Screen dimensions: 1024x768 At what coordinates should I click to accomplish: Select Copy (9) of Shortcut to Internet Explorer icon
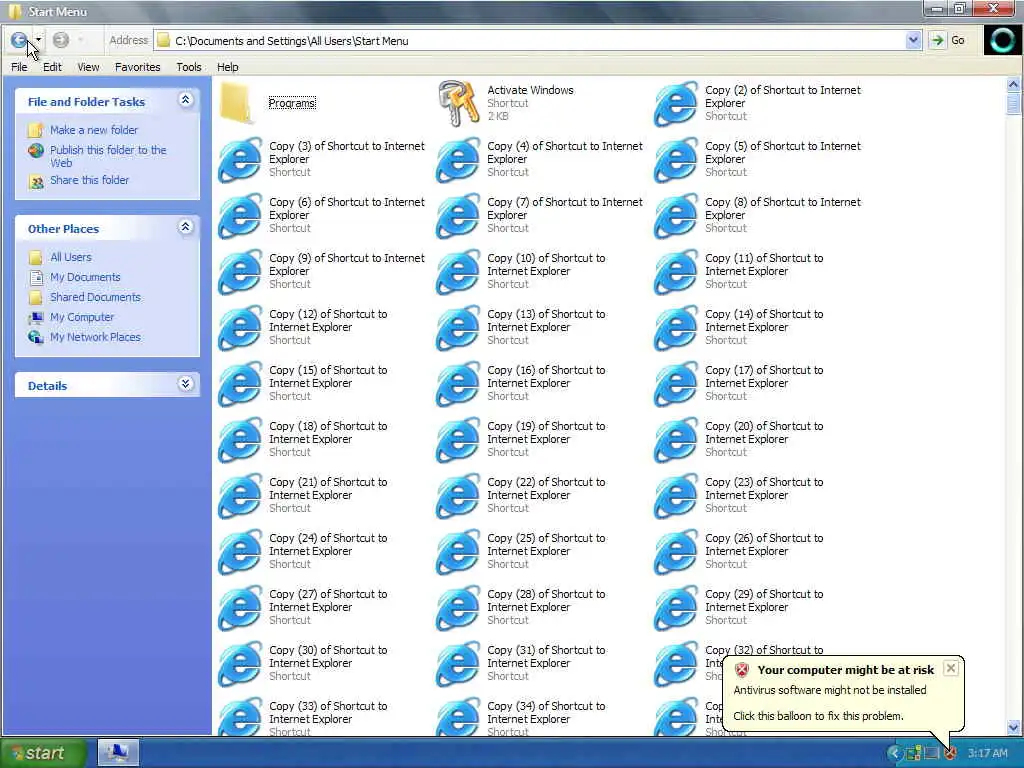tap(240, 272)
